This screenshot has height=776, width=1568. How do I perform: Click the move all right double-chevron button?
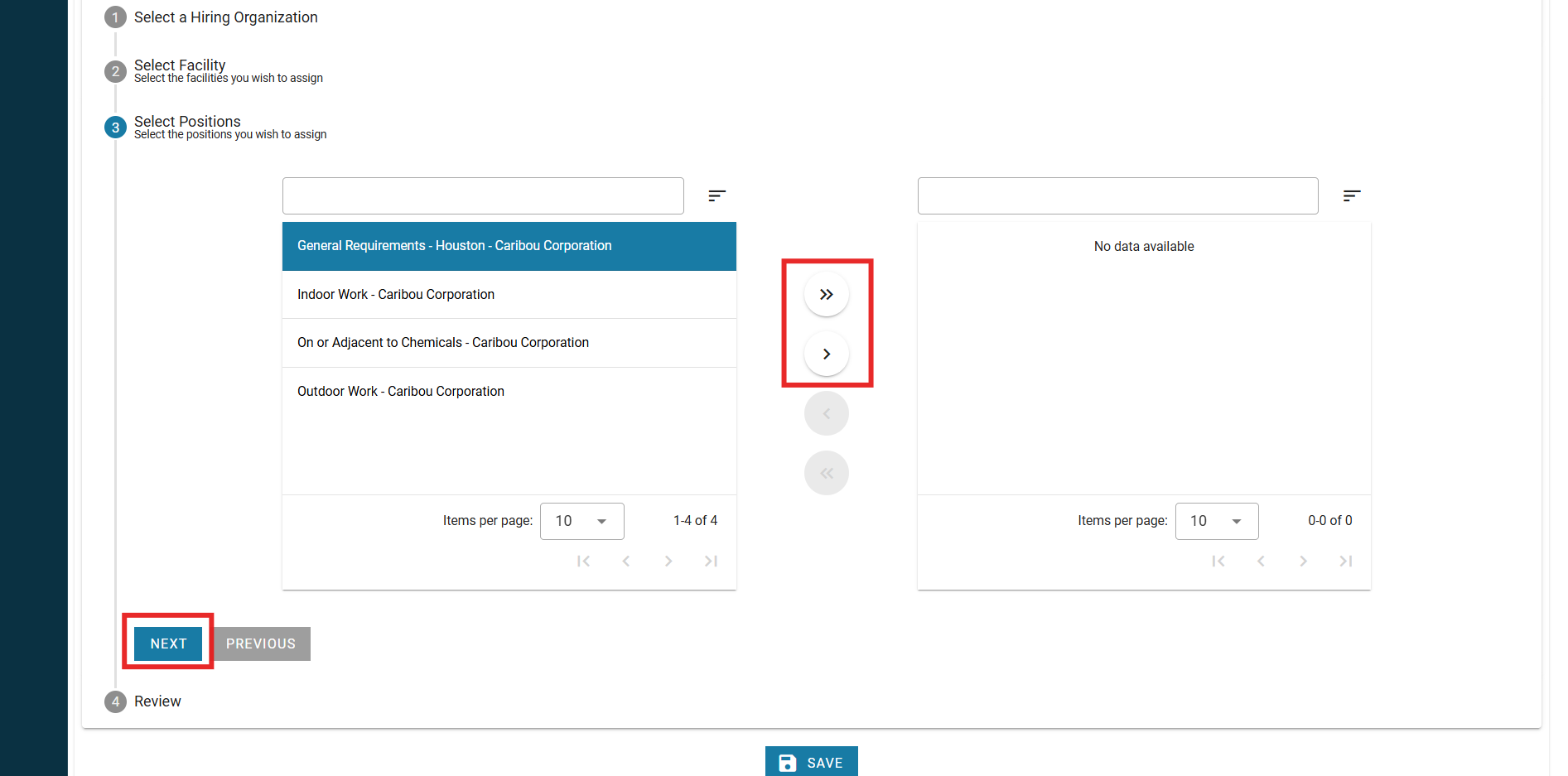point(826,295)
